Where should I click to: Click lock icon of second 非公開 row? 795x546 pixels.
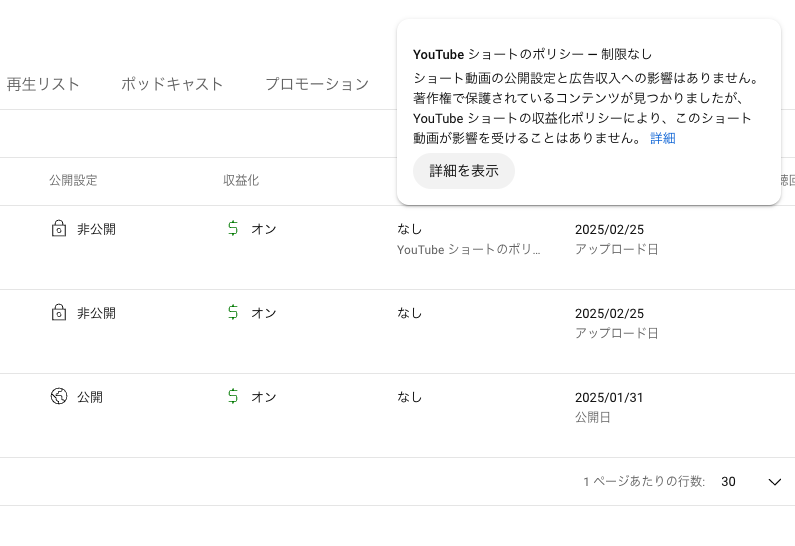pyautogui.click(x=59, y=313)
